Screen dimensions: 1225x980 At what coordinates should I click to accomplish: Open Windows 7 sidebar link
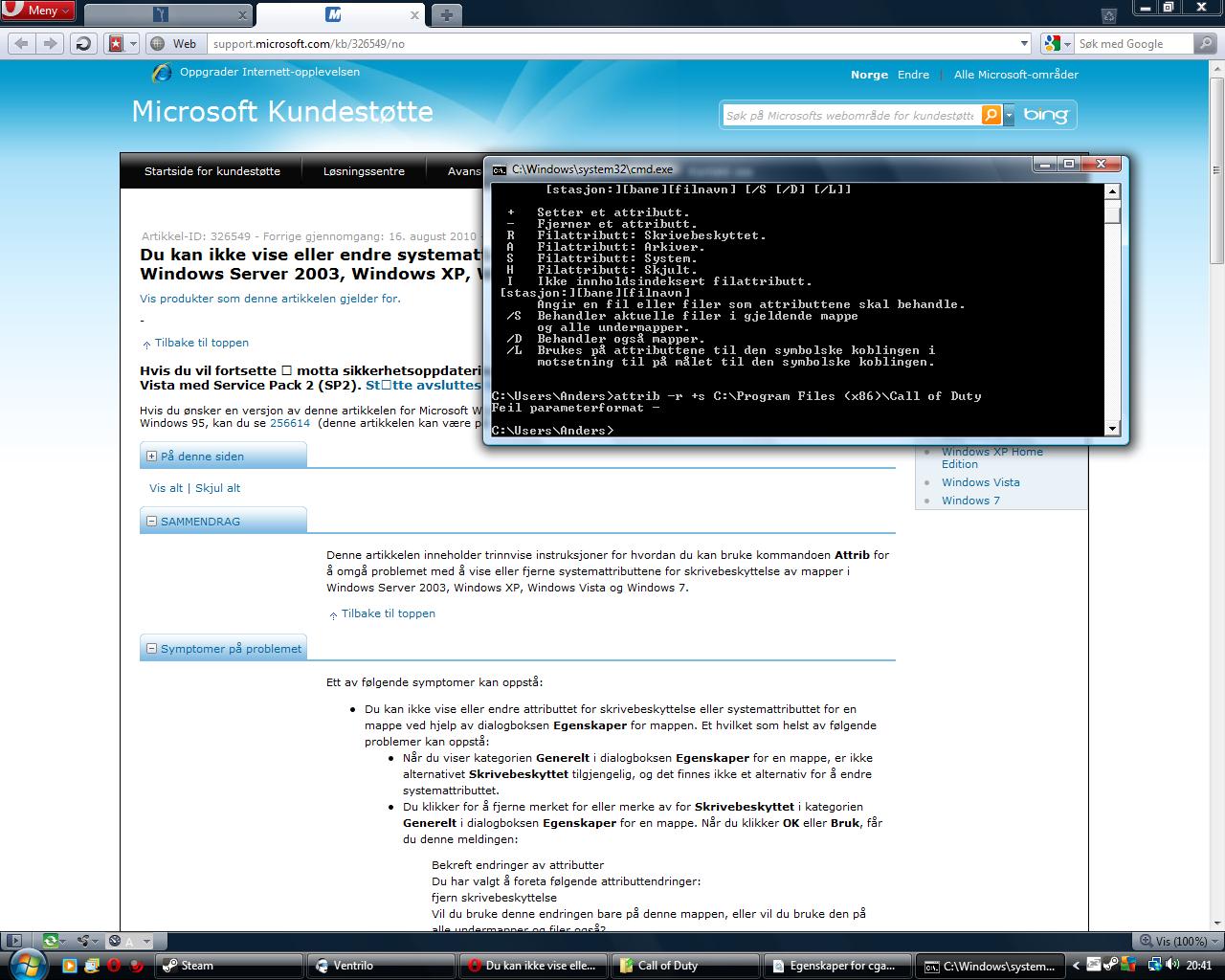click(970, 501)
